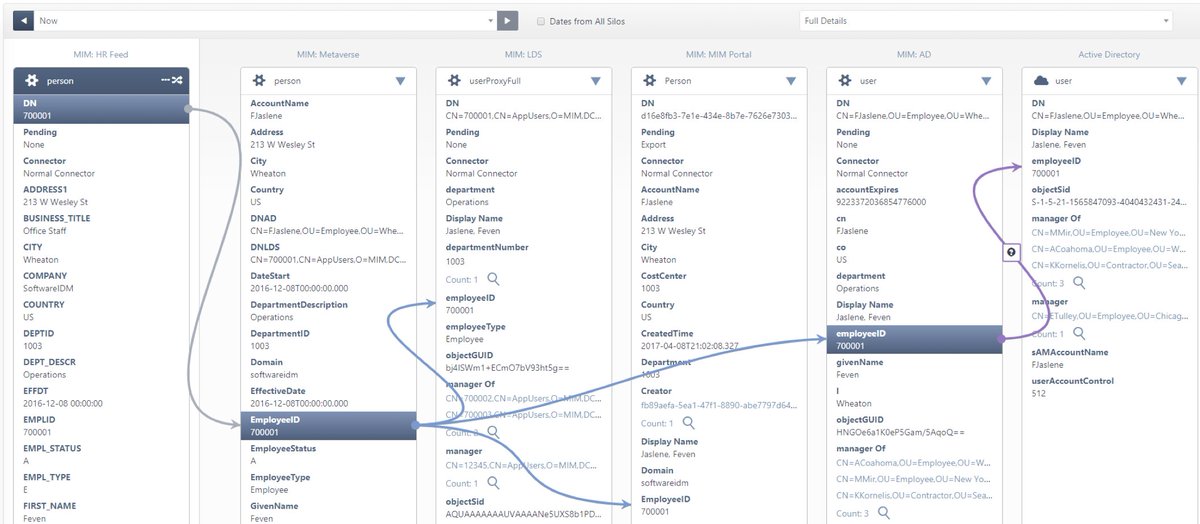1200x524 pixels.
Task: Open the CN=700003 manager Of link
Action: coord(523,414)
